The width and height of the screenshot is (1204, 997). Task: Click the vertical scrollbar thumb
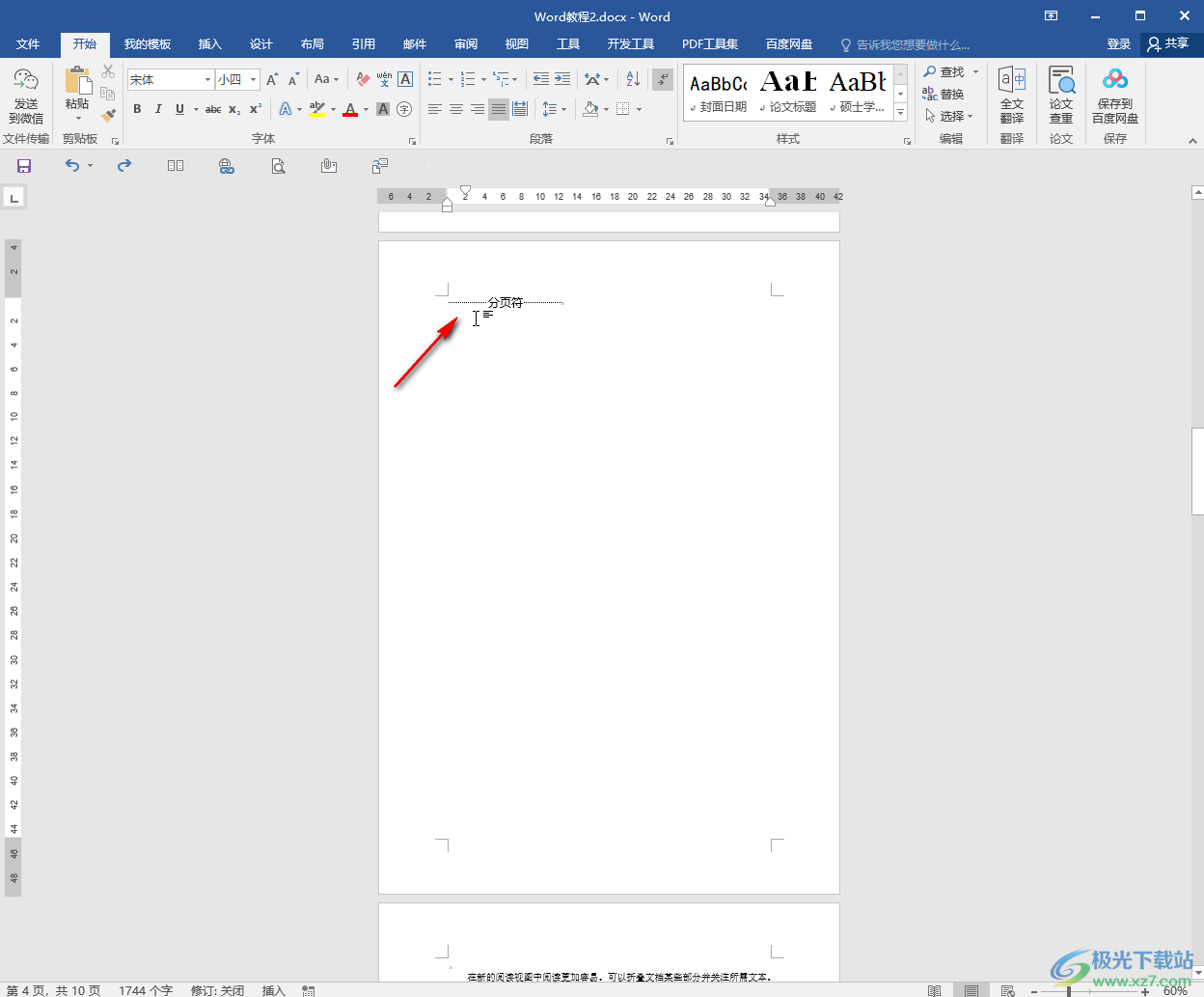tap(1198, 471)
